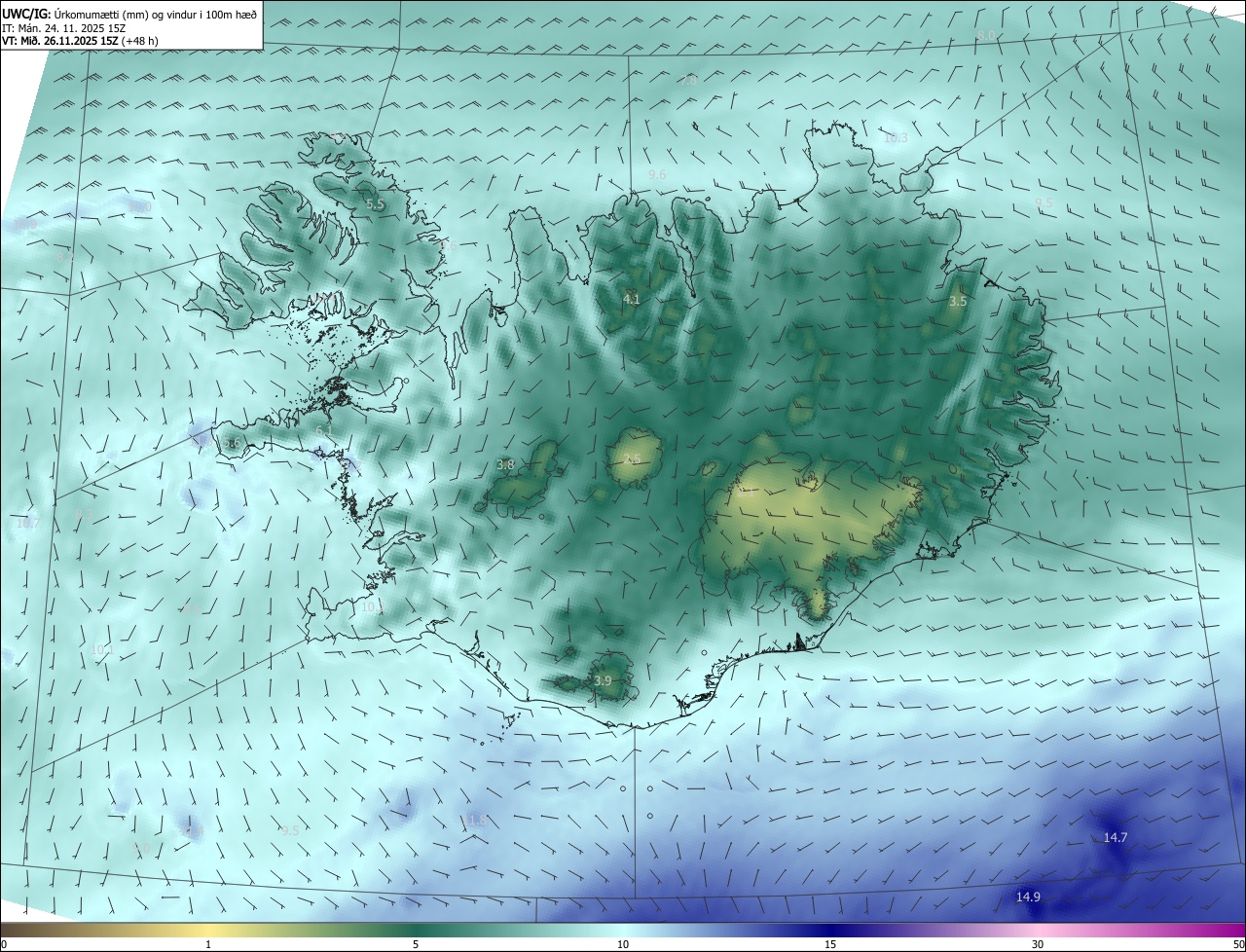Click the color scale tick label 0
The height and width of the screenshot is (952, 1246).
pyautogui.click(x=3, y=944)
